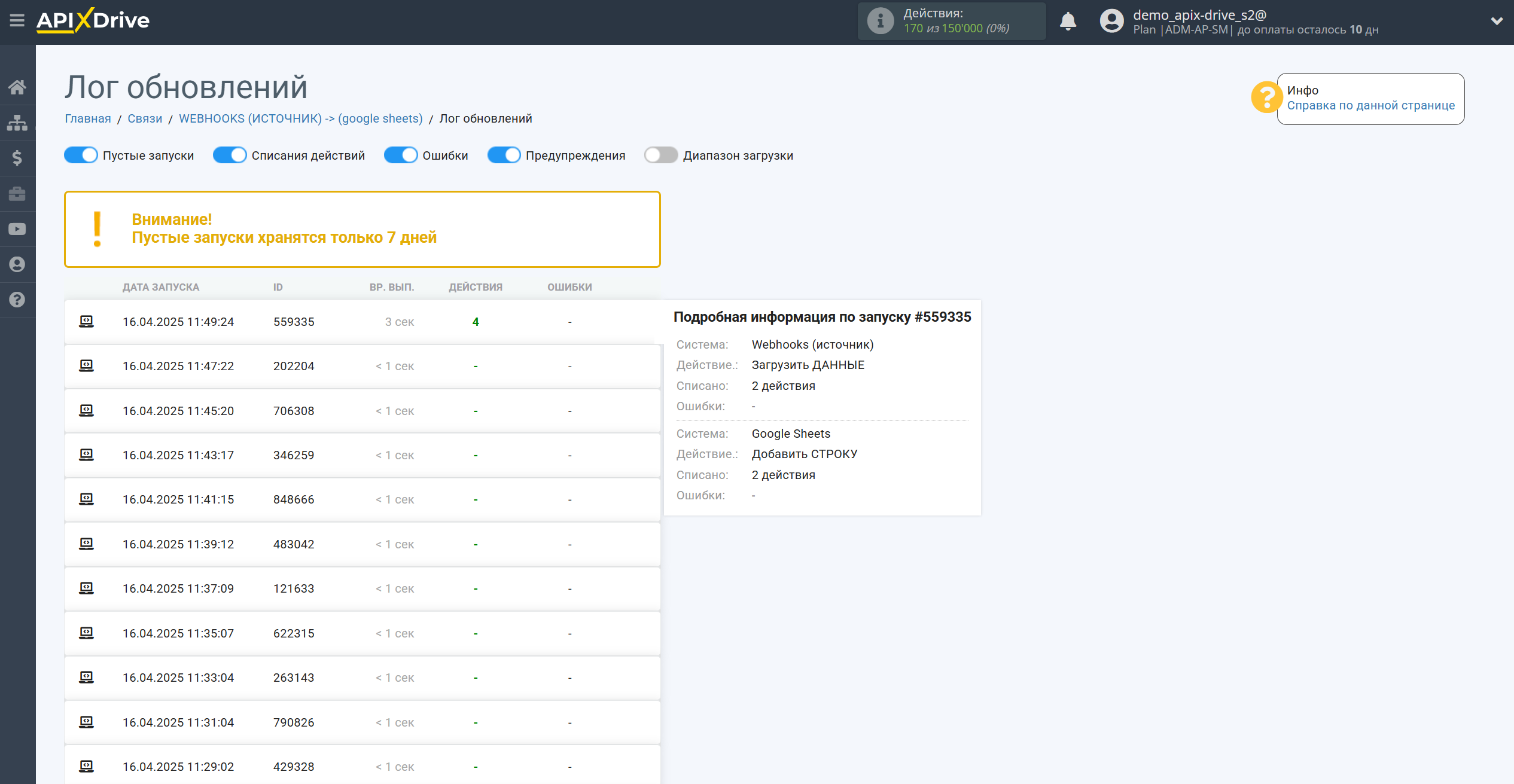Click the run icon for launch 706308
Image resolution: width=1514 pixels, height=784 pixels.
click(x=87, y=410)
